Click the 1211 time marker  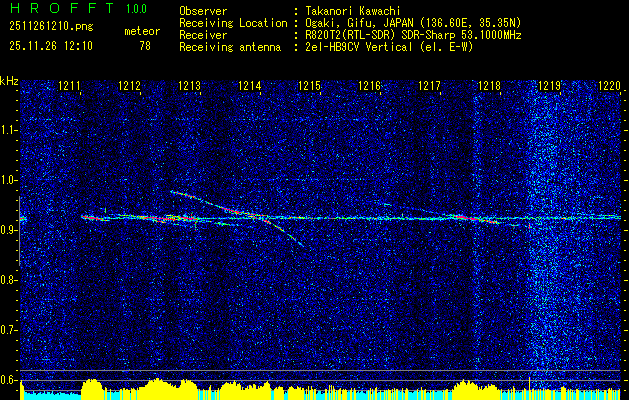pyautogui.click(x=70, y=87)
